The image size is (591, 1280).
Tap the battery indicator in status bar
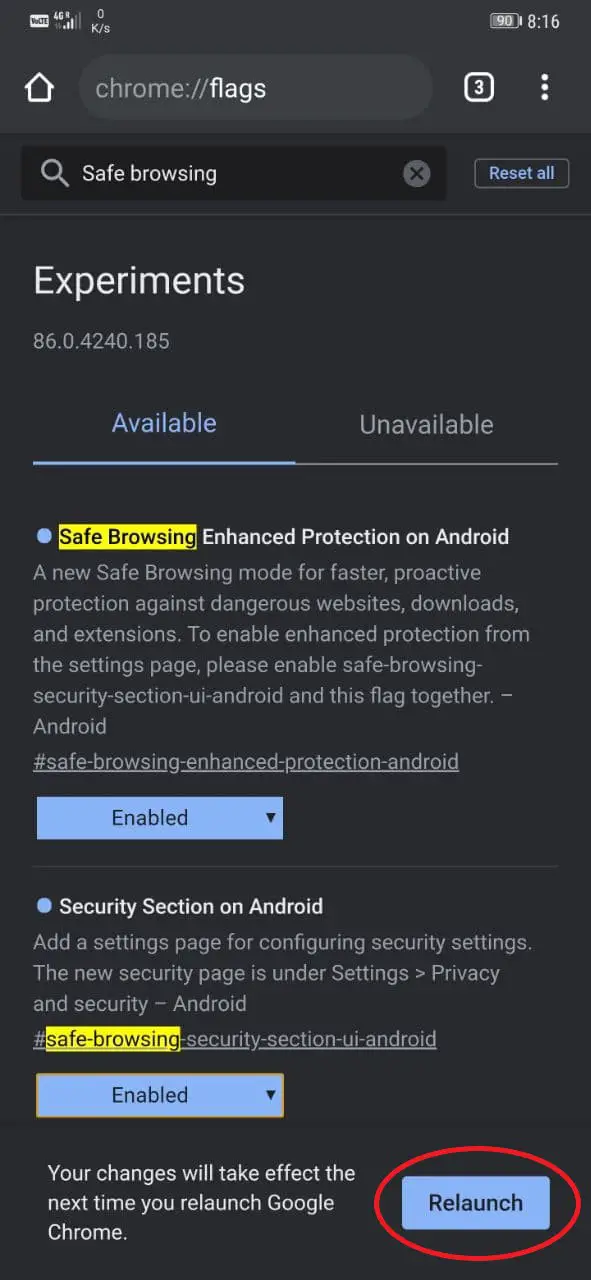coord(506,21)
